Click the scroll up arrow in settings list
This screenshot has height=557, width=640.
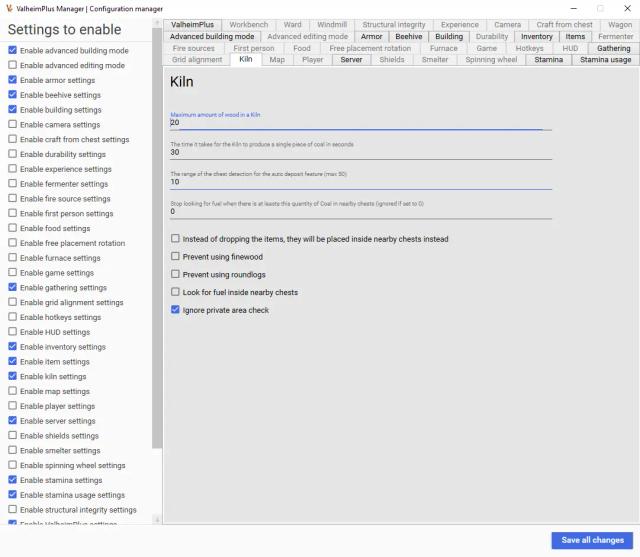(x=157, y=24)
